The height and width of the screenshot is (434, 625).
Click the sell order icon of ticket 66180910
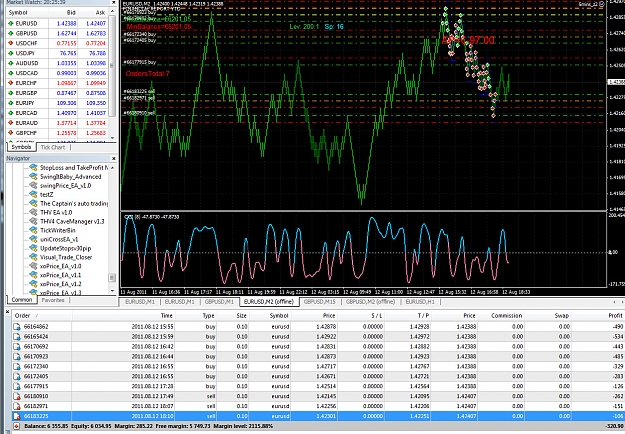[x=17, y=396]
